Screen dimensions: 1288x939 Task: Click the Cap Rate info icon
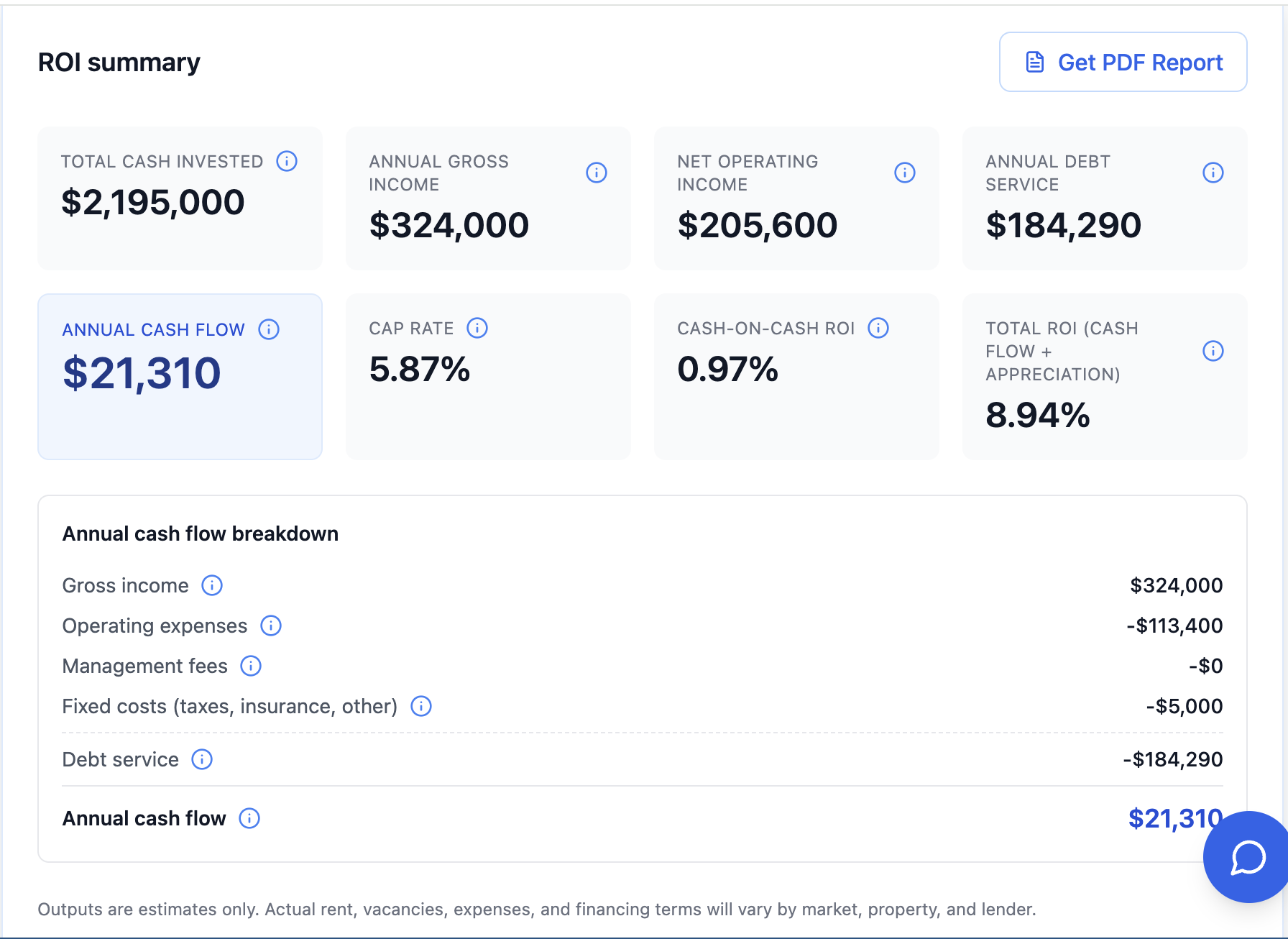click(x=477, y=328)
